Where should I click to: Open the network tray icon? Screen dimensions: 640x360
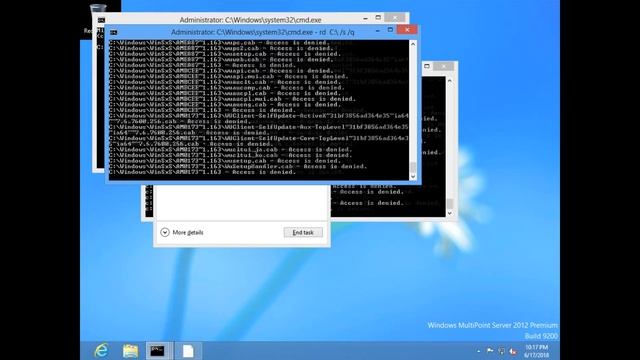[x=502, y=351]
